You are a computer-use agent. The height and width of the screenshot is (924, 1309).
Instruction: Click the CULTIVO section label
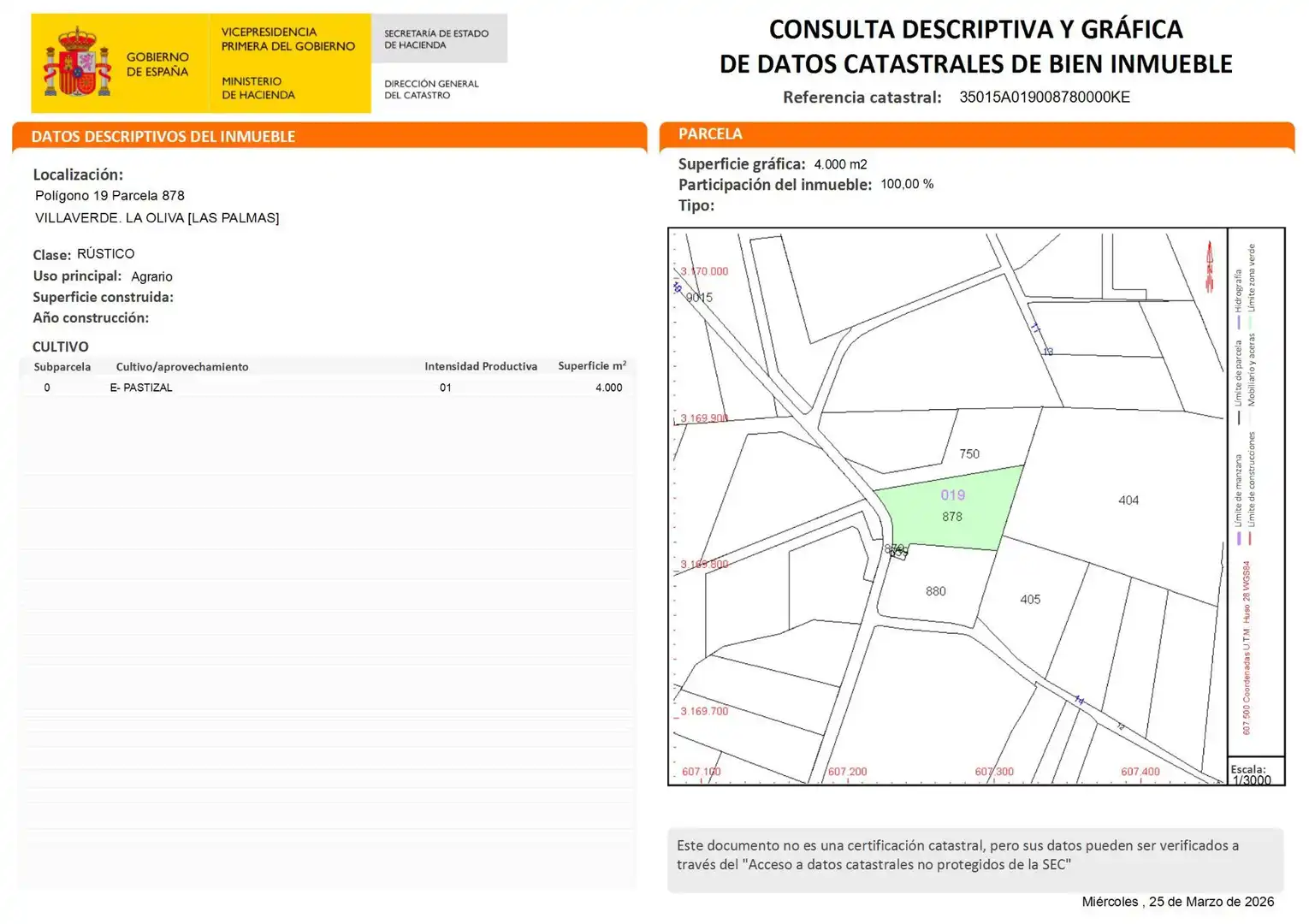click(x=61, y=346)
